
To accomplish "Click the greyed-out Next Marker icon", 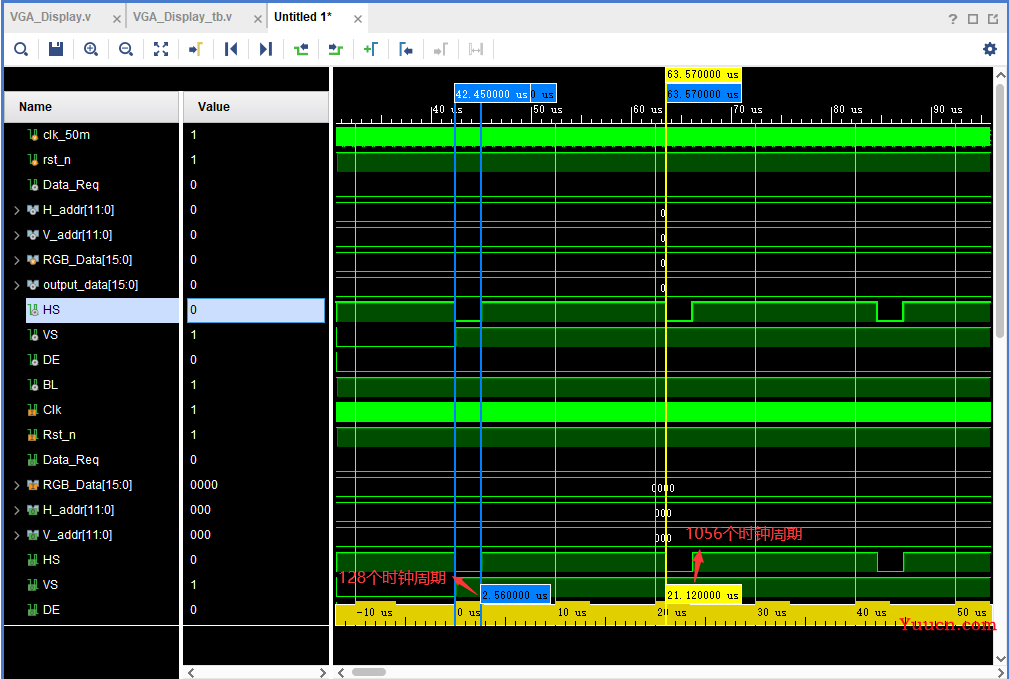I will pos(441,50).
